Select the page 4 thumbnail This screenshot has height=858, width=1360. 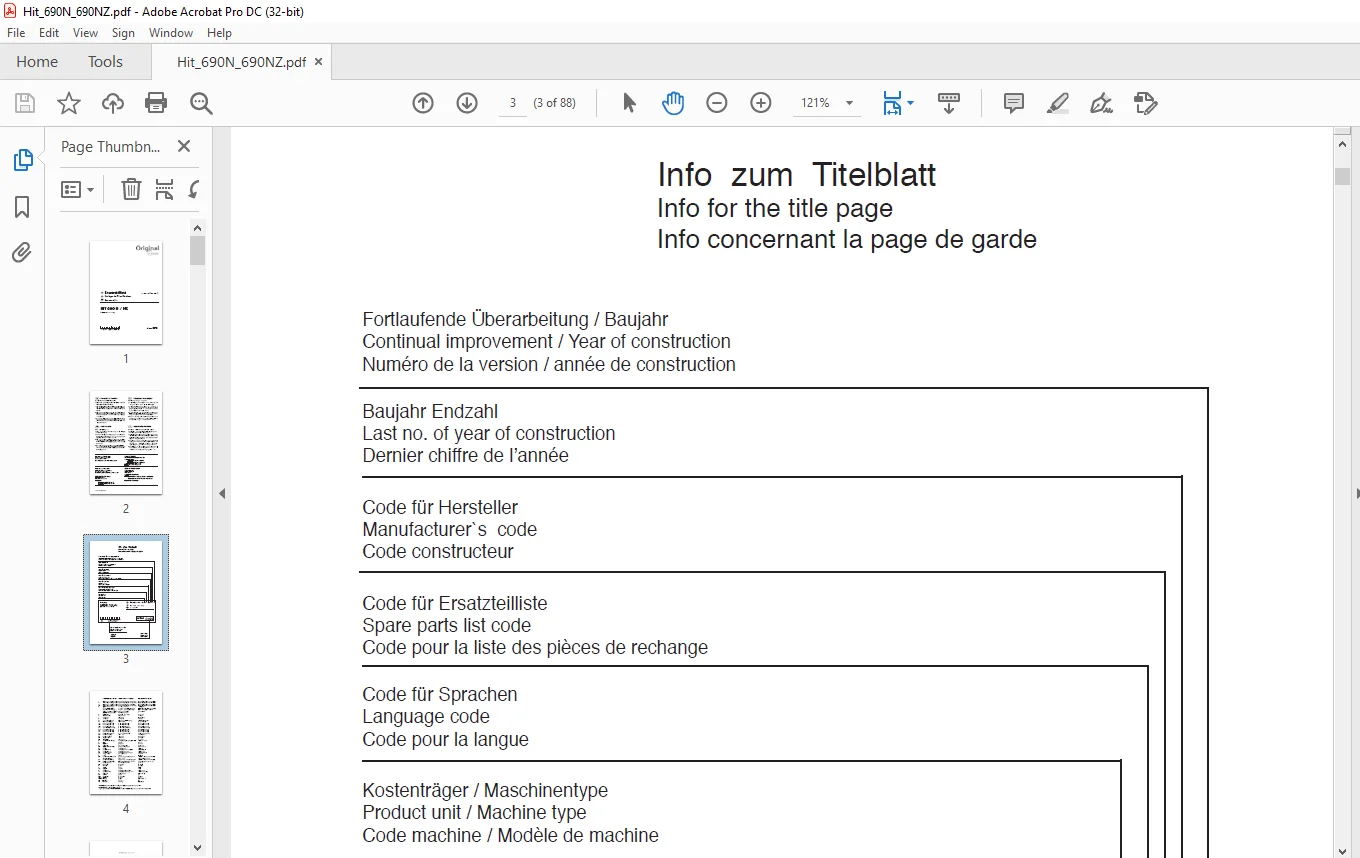coord(126,742)
